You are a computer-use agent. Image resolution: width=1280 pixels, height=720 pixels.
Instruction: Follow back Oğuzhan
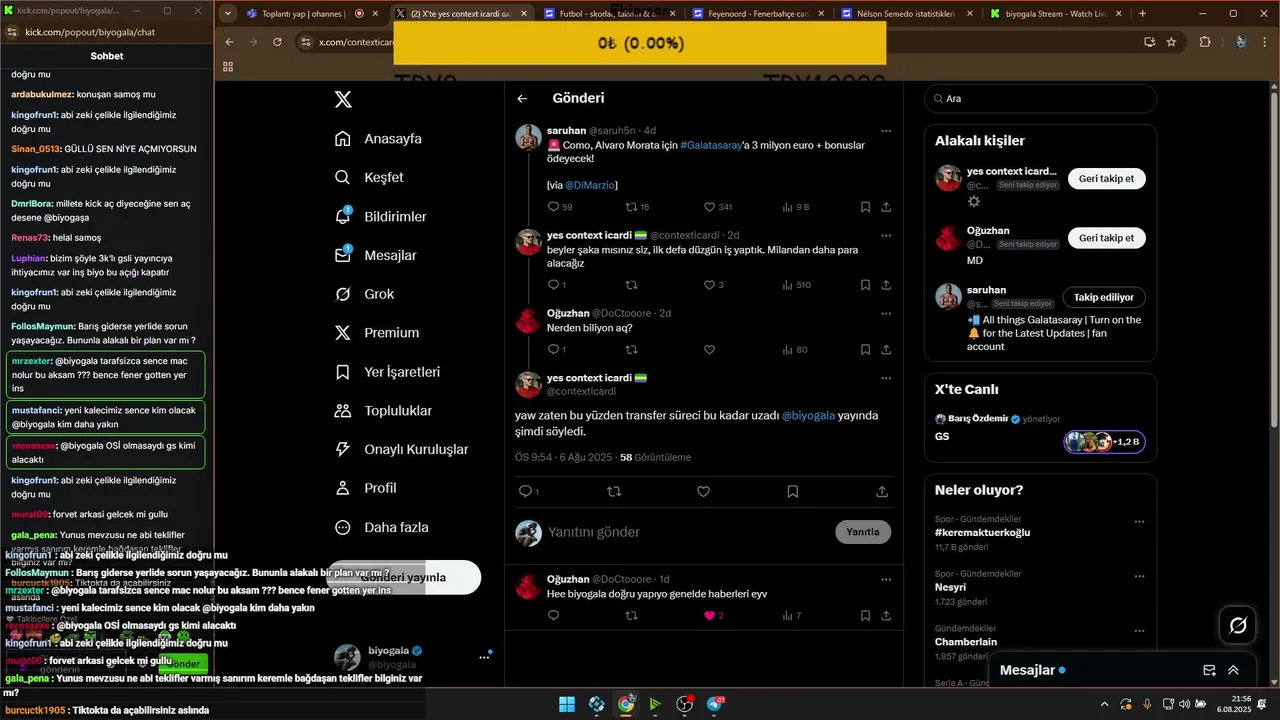1106,238
